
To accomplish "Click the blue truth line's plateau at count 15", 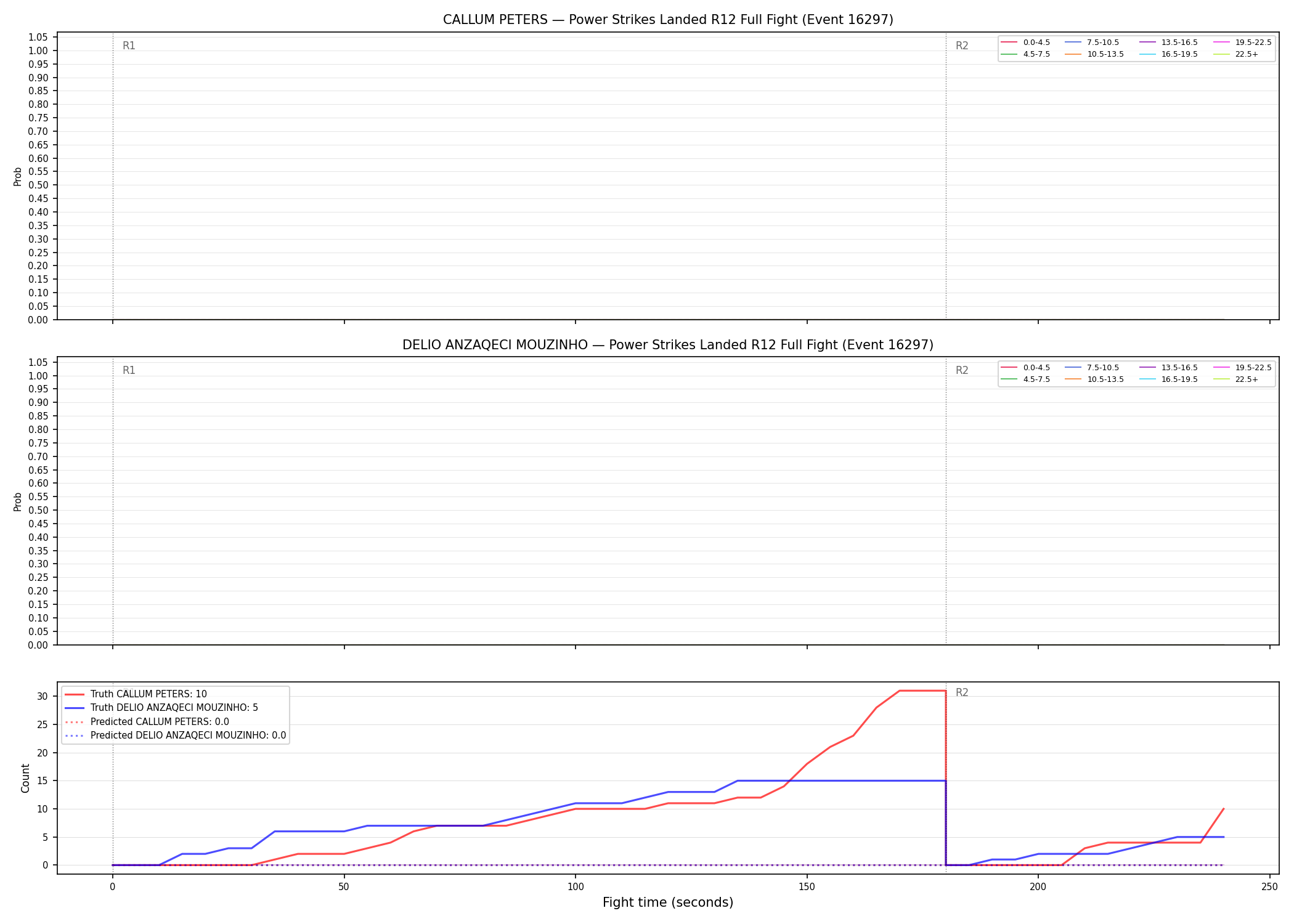I will click(841, 780).
